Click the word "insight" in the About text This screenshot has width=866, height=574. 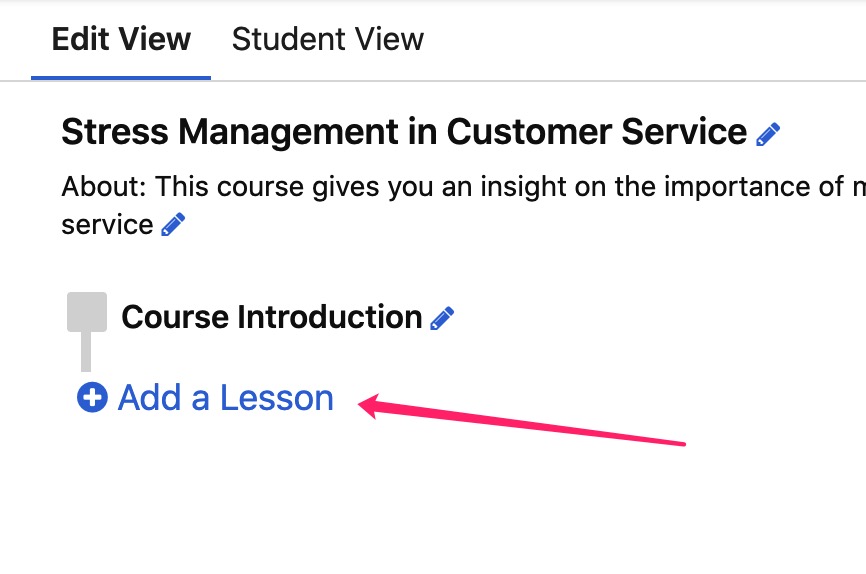click(x=523, y=187)
